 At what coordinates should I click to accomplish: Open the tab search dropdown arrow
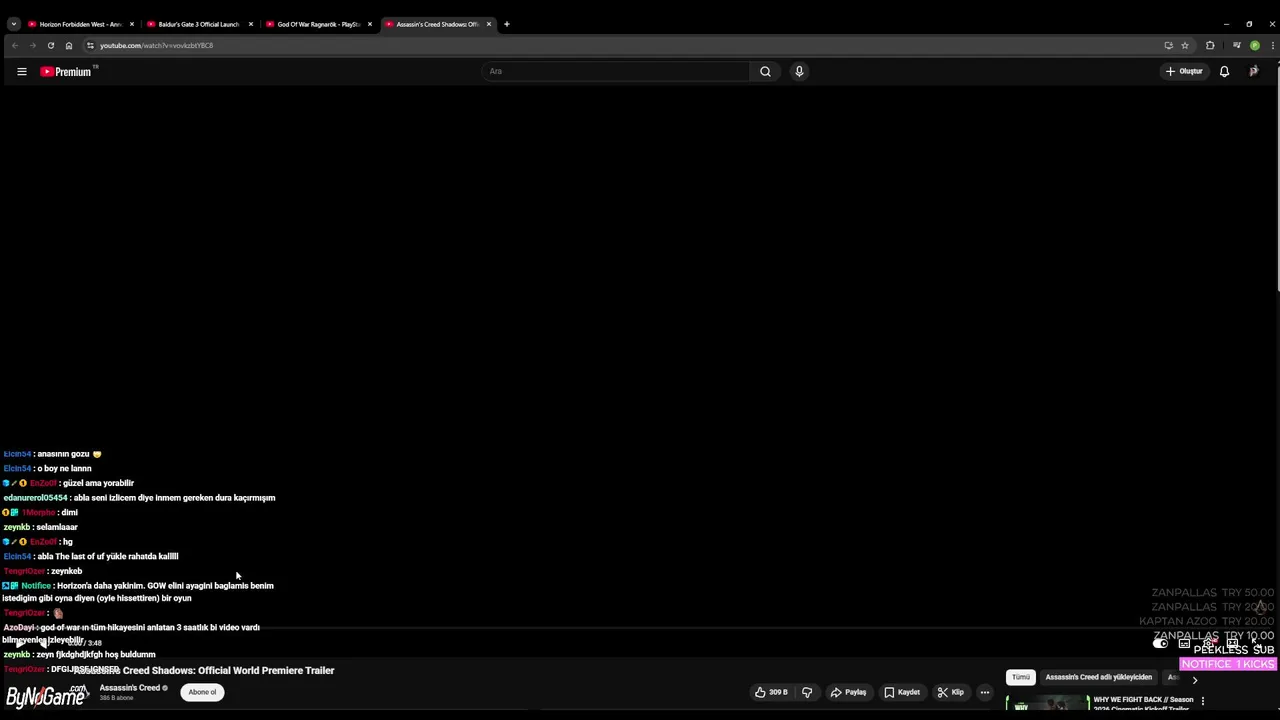[x=13, y=24]
